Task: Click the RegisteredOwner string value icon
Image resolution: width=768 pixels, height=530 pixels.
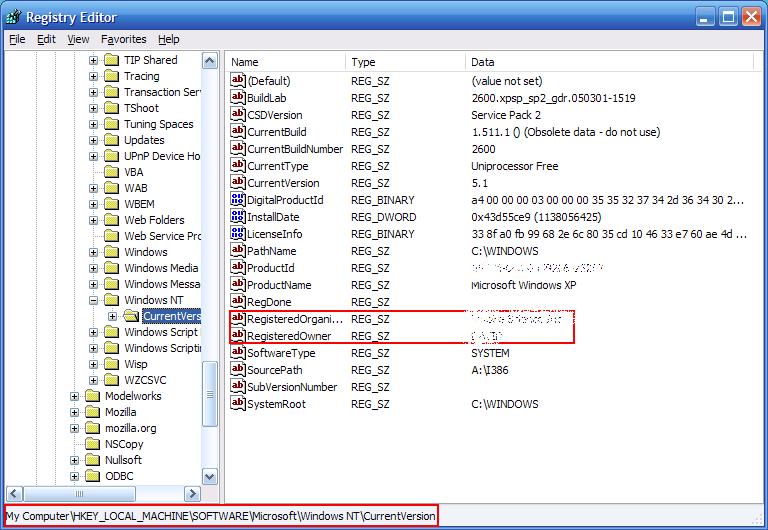Action: (x=238, y=336)
